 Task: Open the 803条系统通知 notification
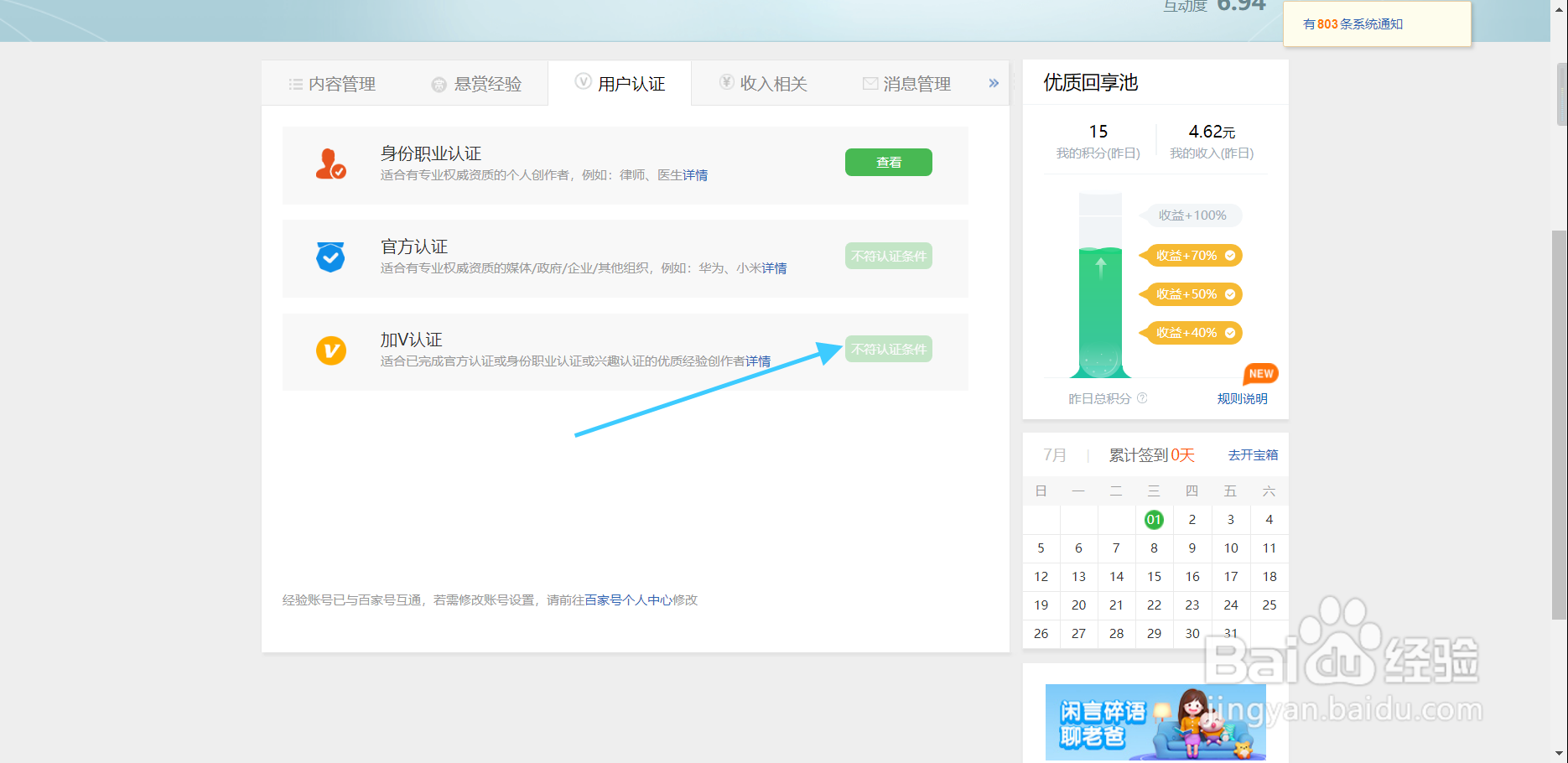[1353, 24]
